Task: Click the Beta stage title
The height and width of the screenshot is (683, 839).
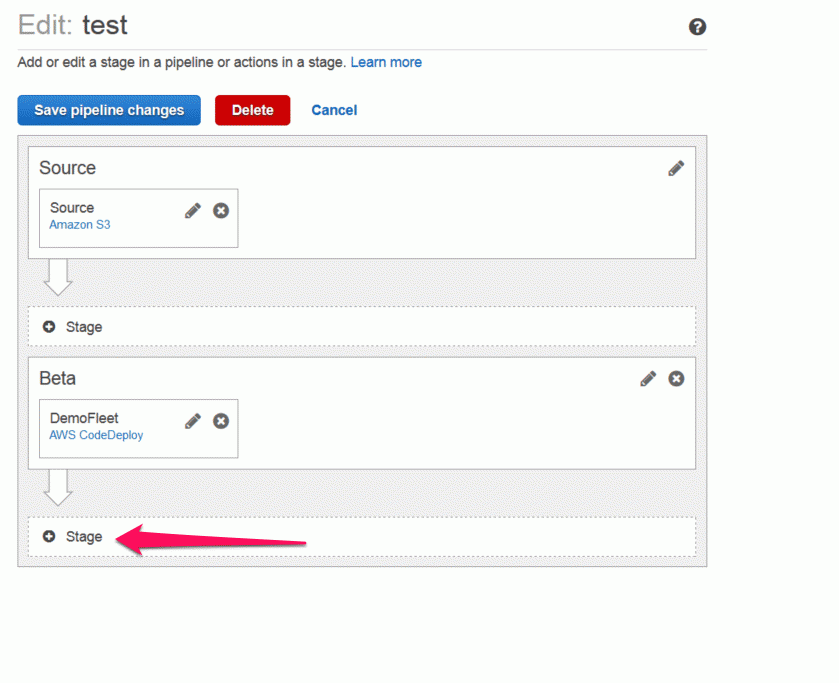Action: 57,378
